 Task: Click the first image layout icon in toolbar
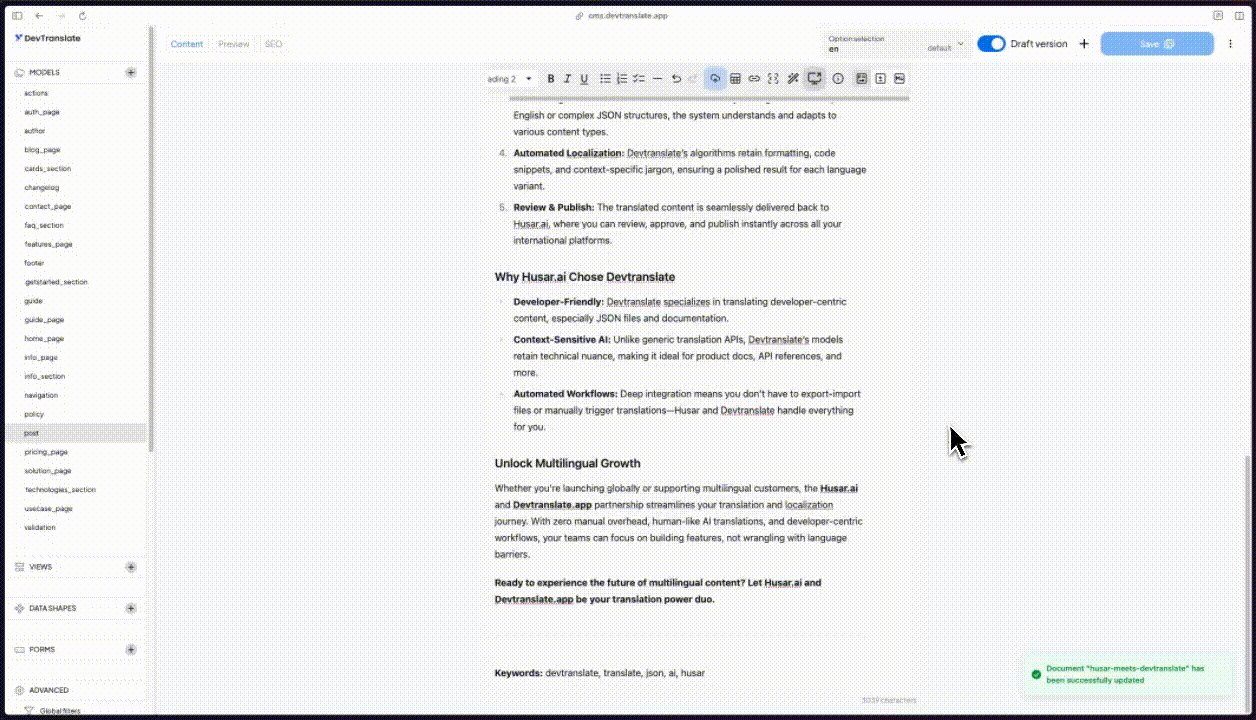[861, 79]
